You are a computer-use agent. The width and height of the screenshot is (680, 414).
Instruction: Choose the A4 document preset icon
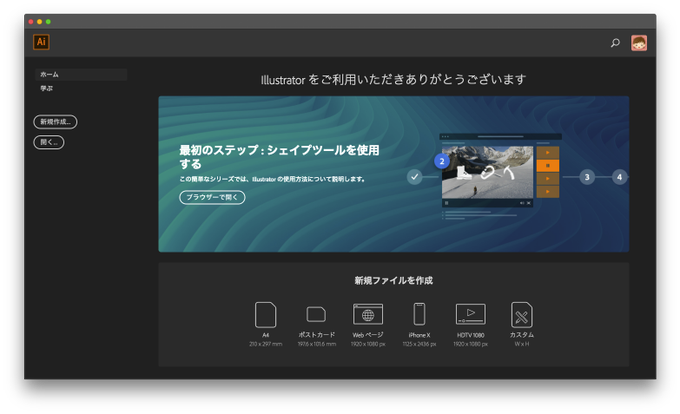265,315
